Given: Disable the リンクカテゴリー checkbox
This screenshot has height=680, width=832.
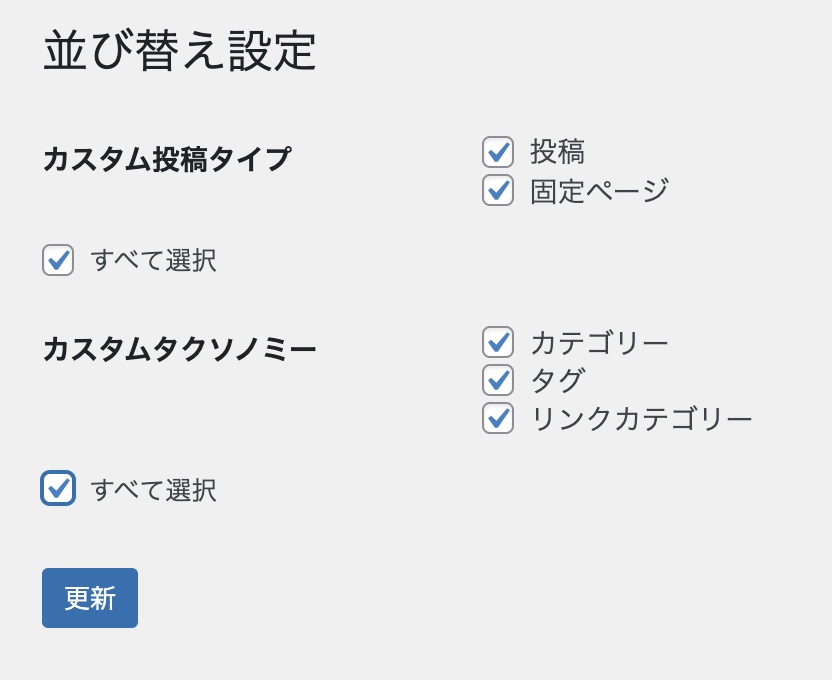Looking at the screenshot, I should tap(498, 418).
